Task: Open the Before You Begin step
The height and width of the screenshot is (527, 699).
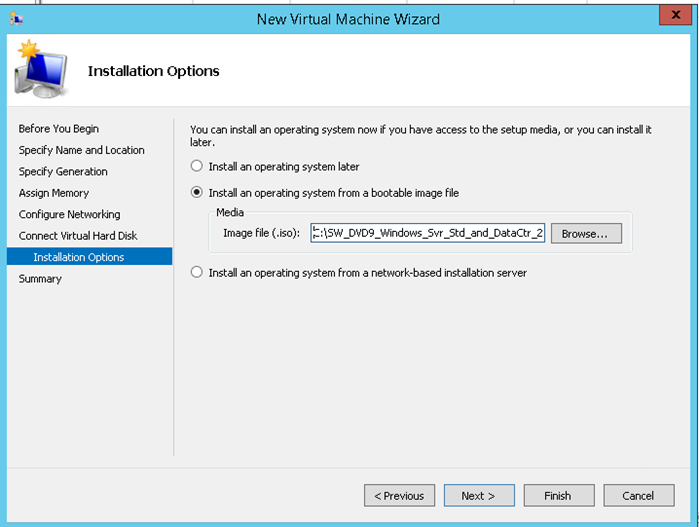Action: [x=59, y=128]
